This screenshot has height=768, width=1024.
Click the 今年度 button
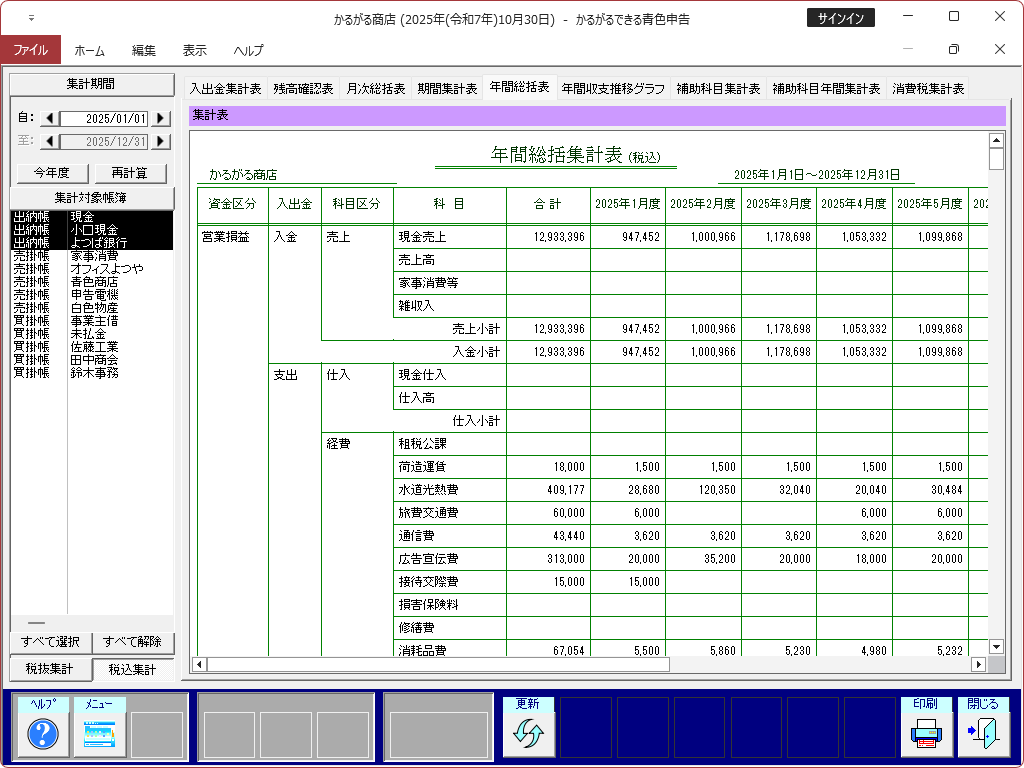52,172
